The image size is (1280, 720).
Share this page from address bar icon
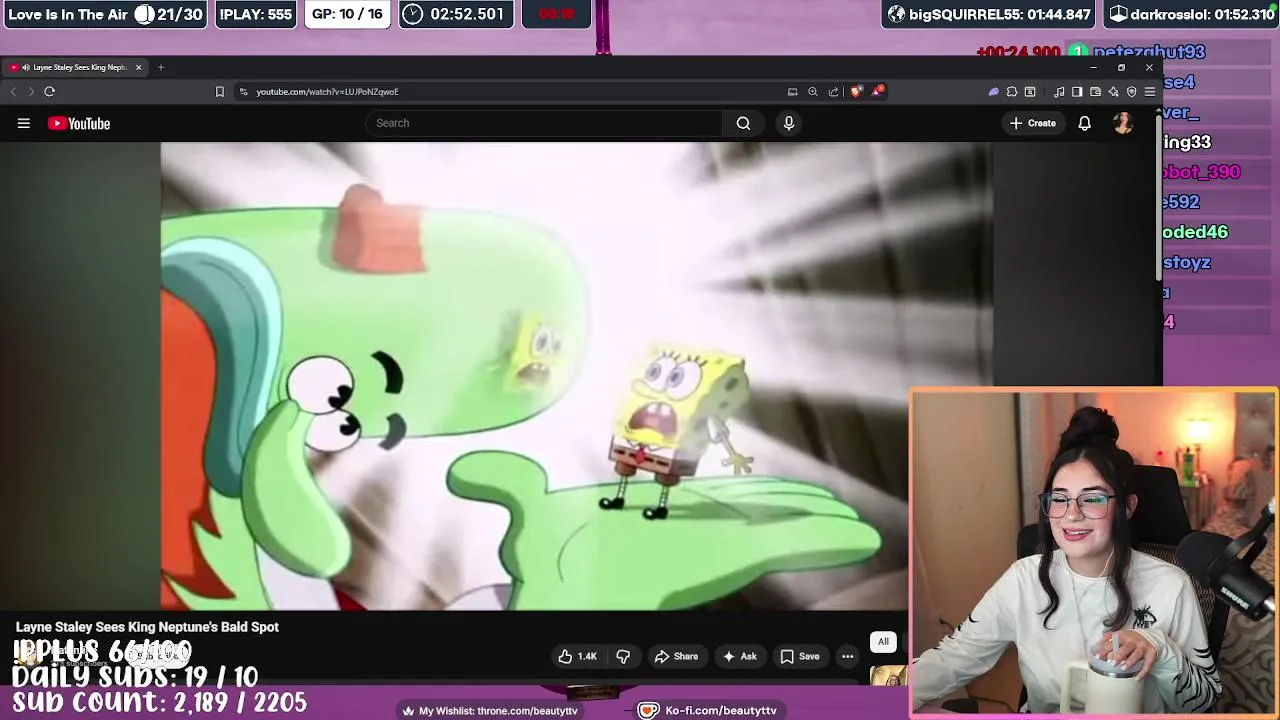click(833, 91)
